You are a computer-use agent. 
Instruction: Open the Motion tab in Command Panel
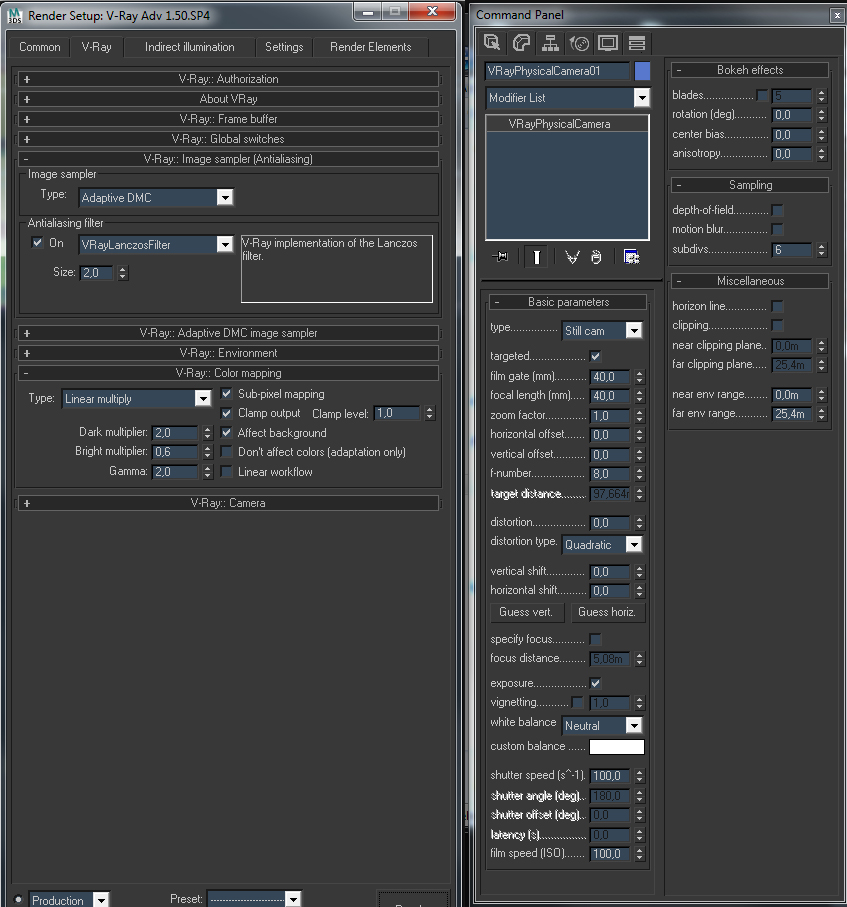(x=579, y=43)
